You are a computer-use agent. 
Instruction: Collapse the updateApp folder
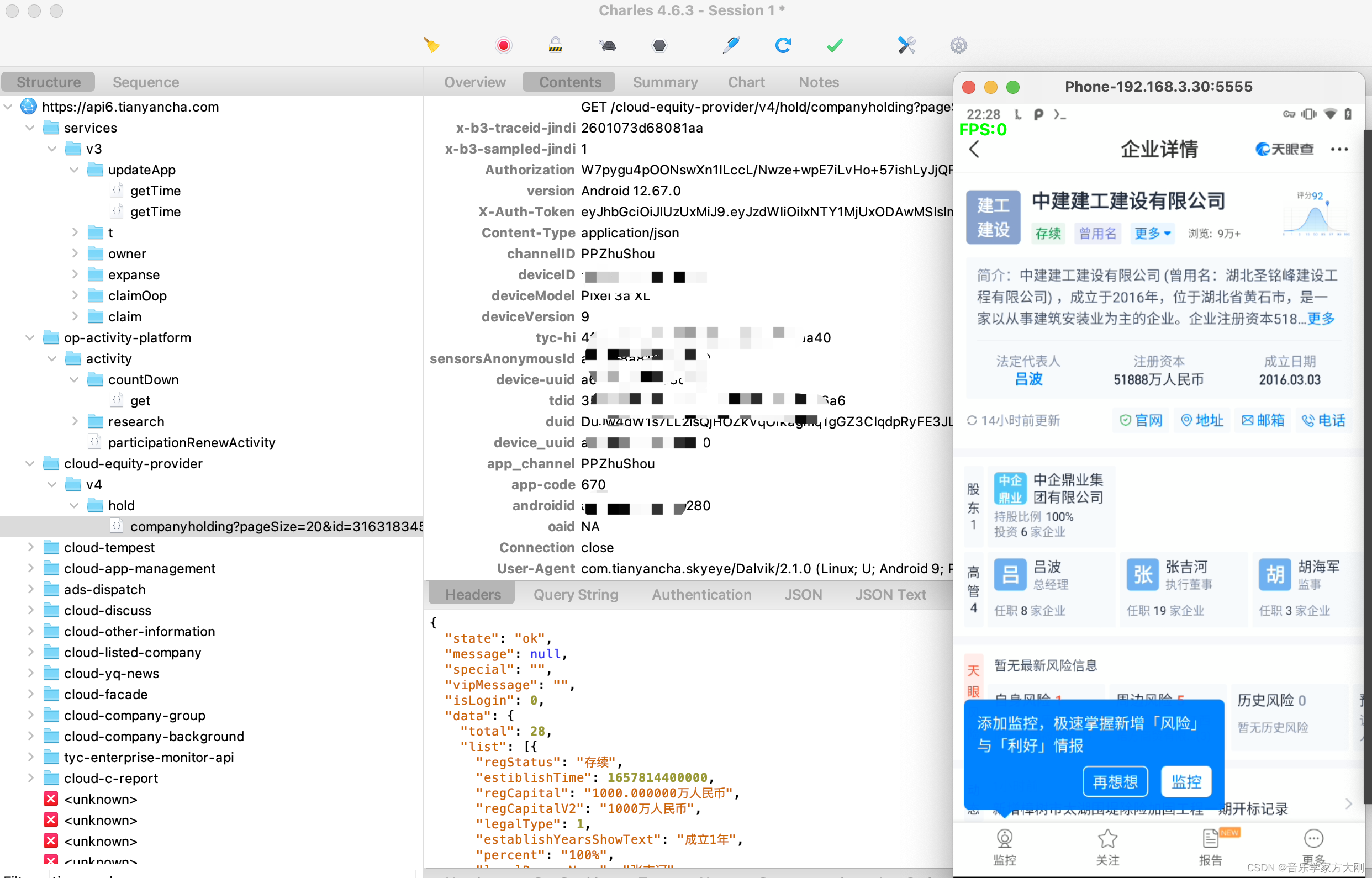[x=74, y=170]
